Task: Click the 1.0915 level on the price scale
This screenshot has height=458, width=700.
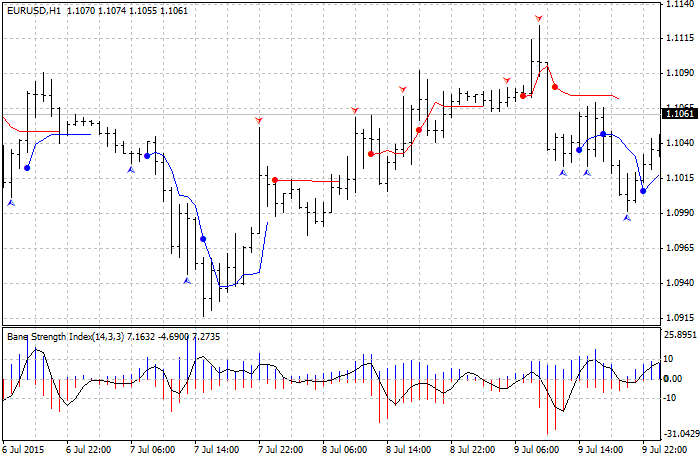Action: (x=679, y=319)
